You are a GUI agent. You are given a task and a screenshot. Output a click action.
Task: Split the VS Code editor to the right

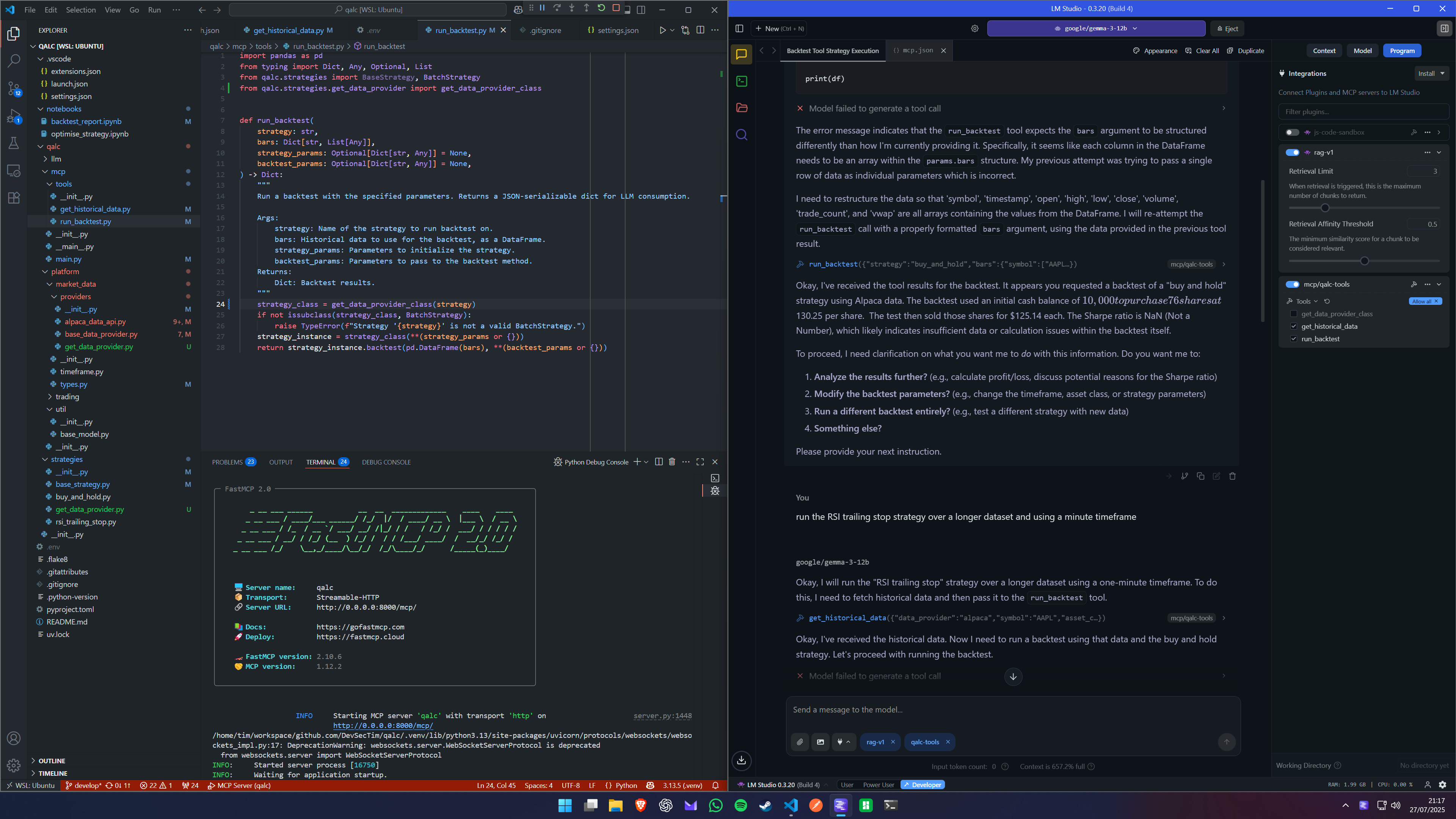[700, 30]
